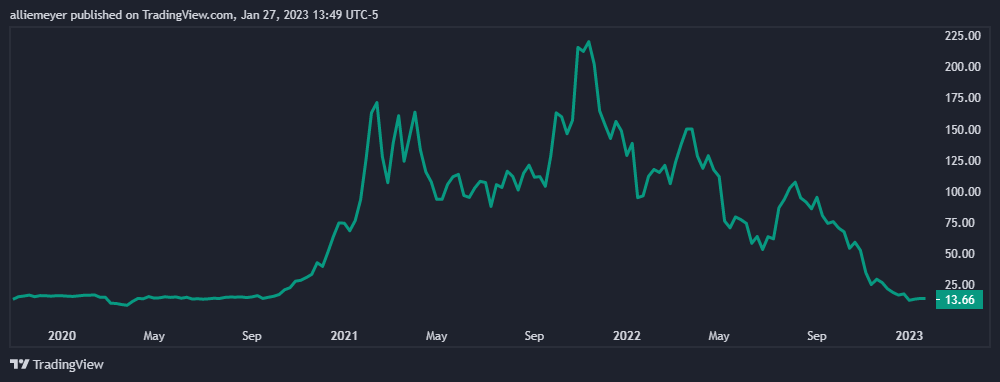Click the published-by header text at top
Image resolution: width=1000 pixels, height=382 pixels.
pyautogui.click(x=195, y=15)
